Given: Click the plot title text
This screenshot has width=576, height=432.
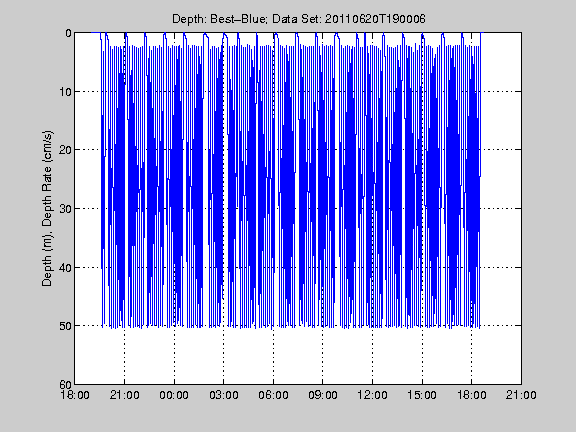Looking at the screenshot, I should pyautogui.click(x=299, y=19).
